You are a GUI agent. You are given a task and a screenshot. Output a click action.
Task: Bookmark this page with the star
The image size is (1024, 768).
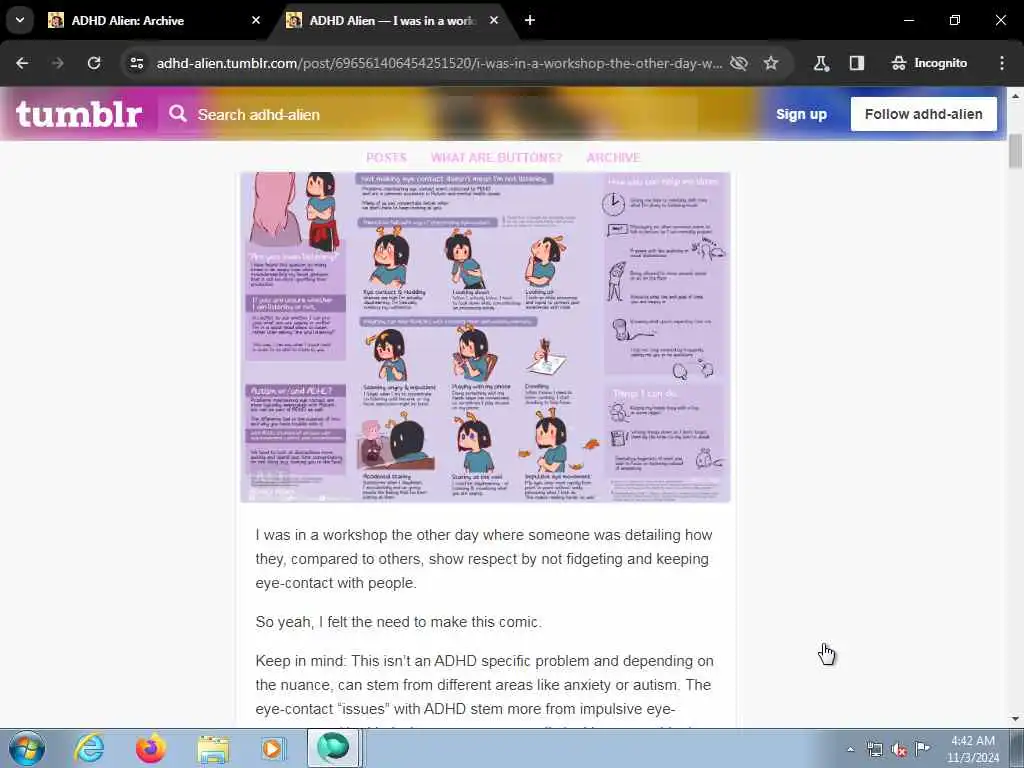click(x=771, y=63)
